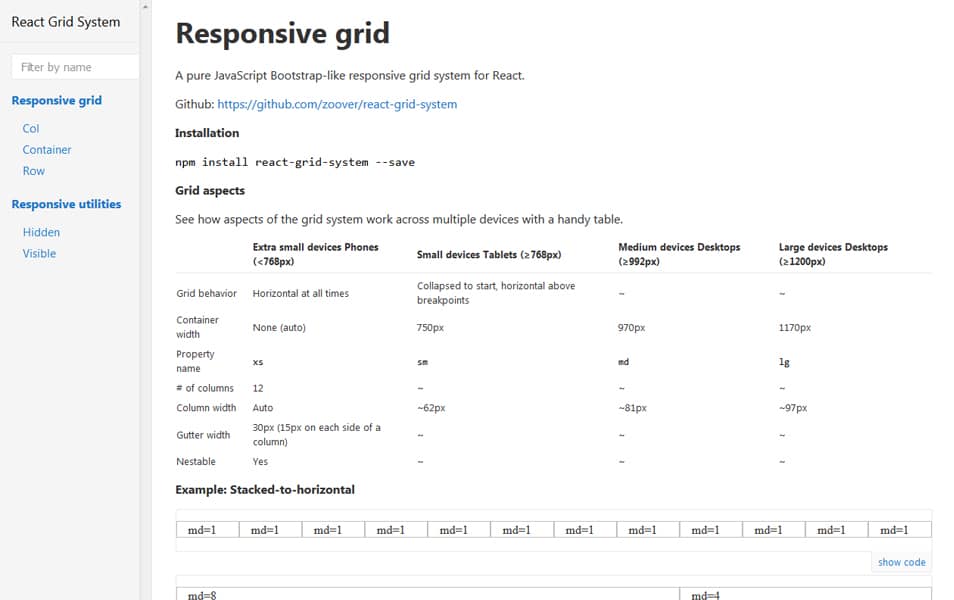Click the show code toggle
Image resolution: width=954 pixels, height=600 pixels.
899,562
